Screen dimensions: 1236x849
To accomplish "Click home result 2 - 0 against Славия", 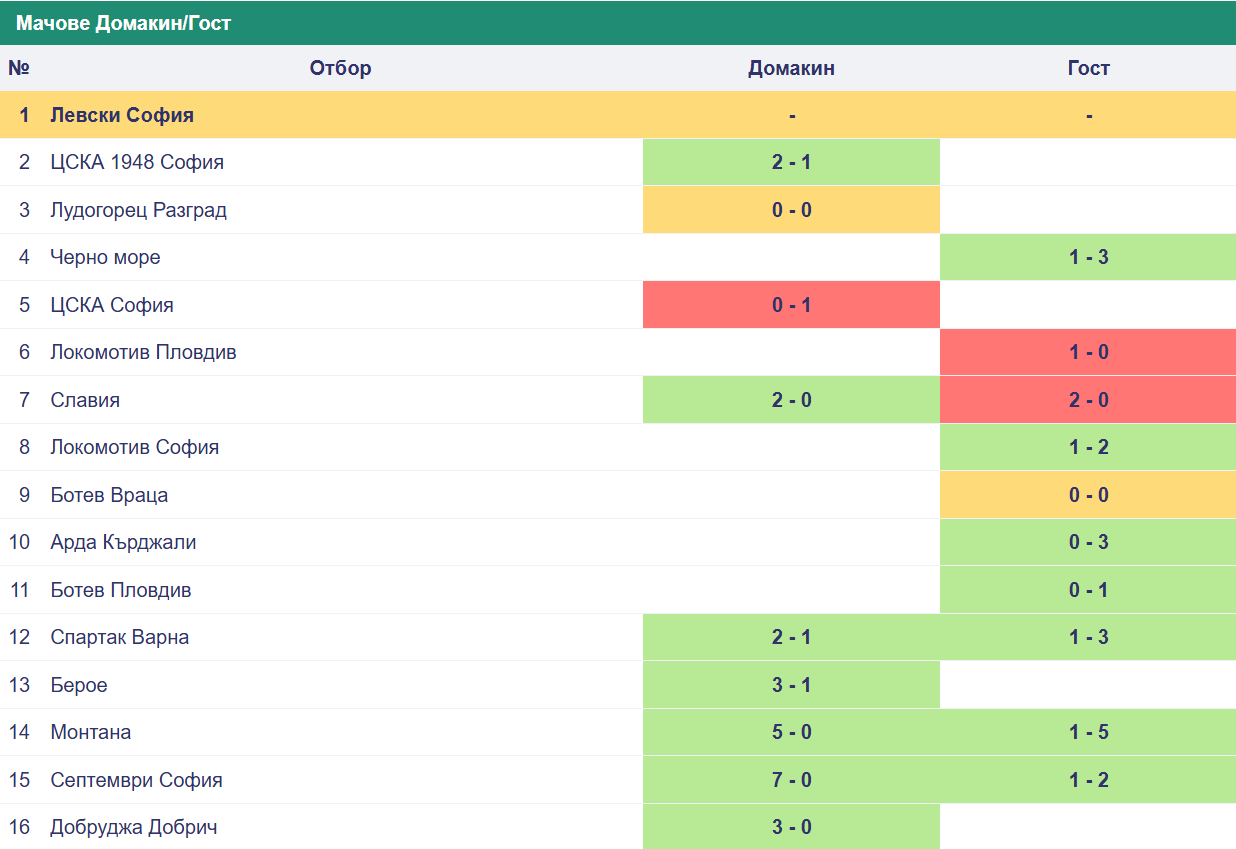I will [x=791, y=400].
